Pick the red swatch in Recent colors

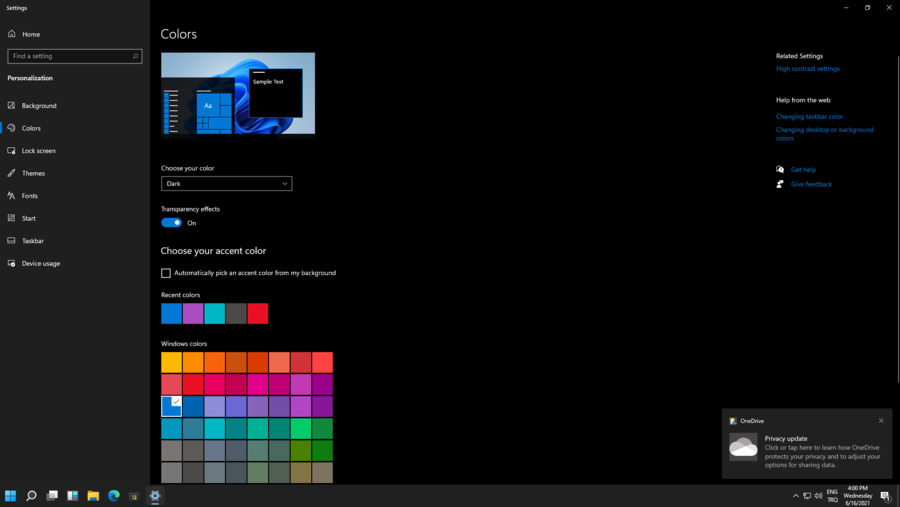(258, 314)
